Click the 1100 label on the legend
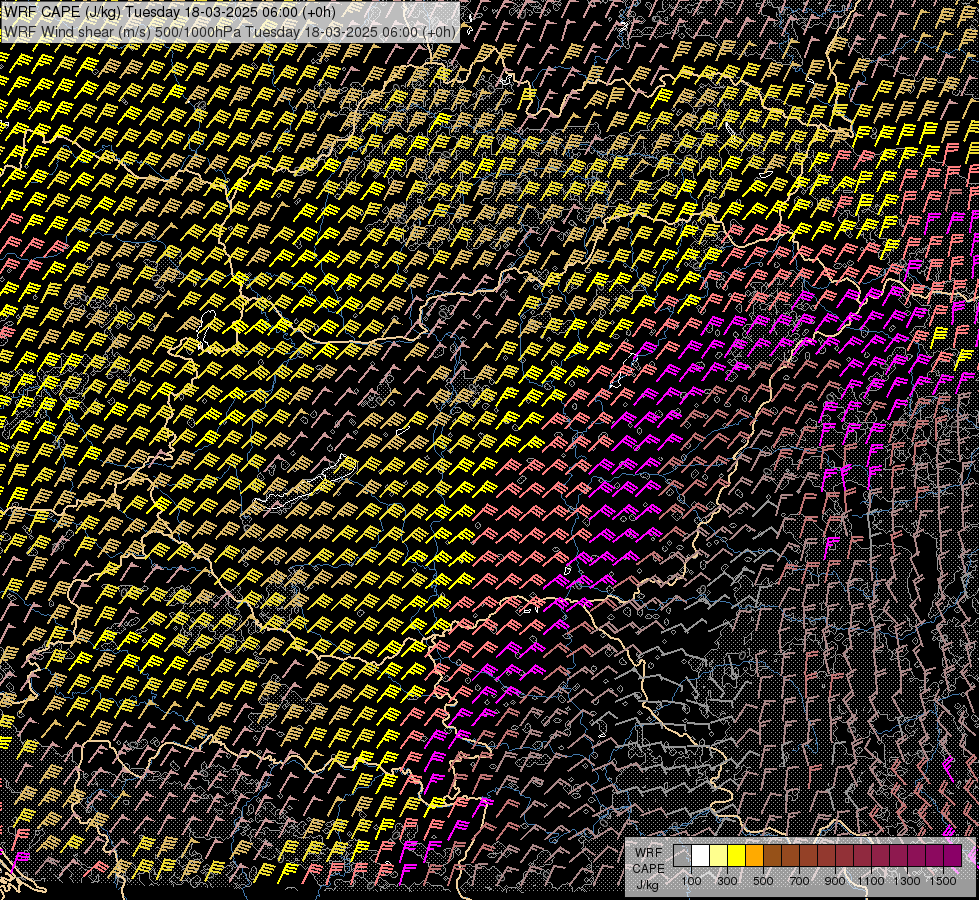The image size is (979, 900). [x=871, y=881]
